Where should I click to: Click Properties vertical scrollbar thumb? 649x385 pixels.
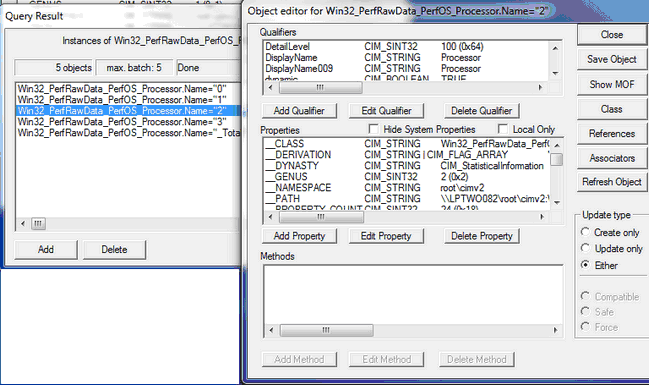click(557, 160)
